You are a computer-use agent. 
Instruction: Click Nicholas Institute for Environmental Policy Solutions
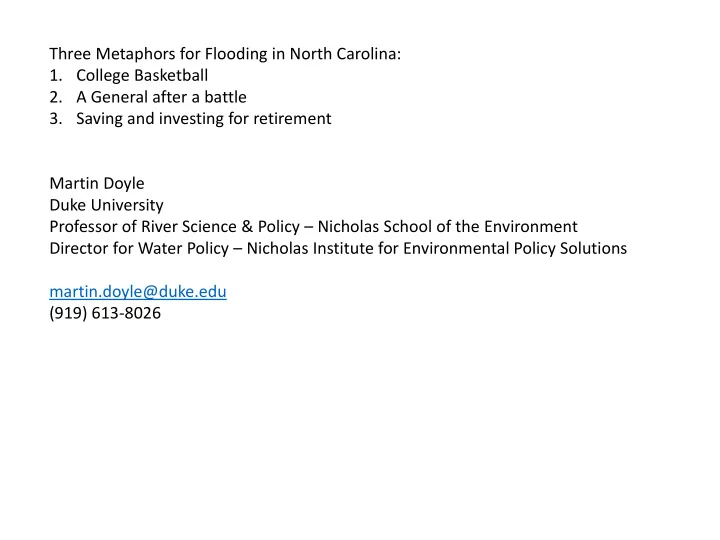pyautogui.click(x=437, y=248)
